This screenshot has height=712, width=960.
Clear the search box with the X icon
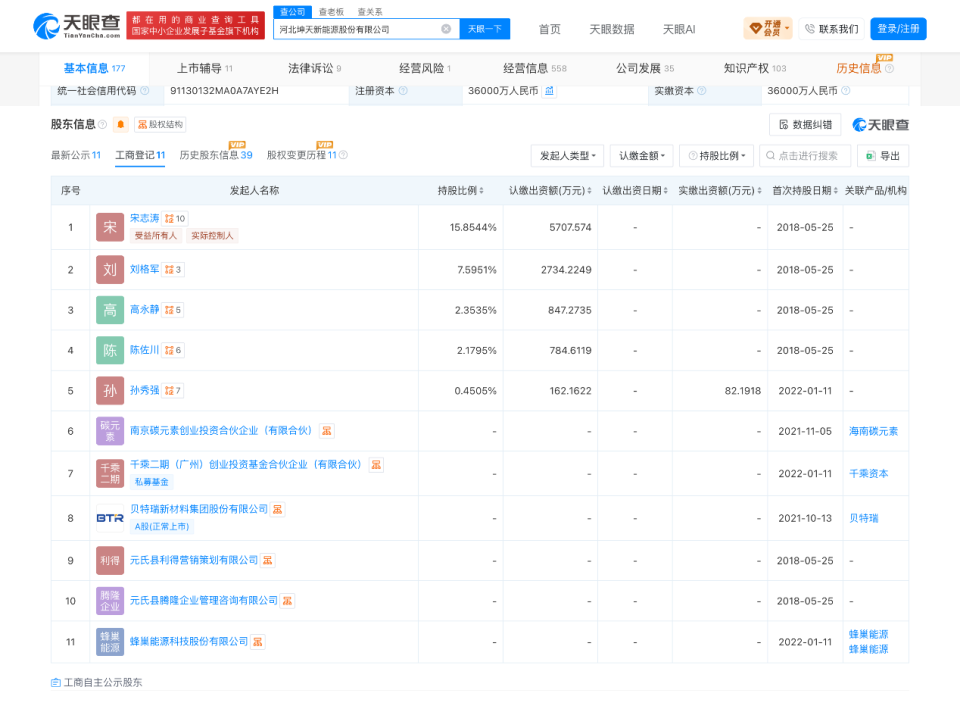pyautogui.click(x=446, y=29)
